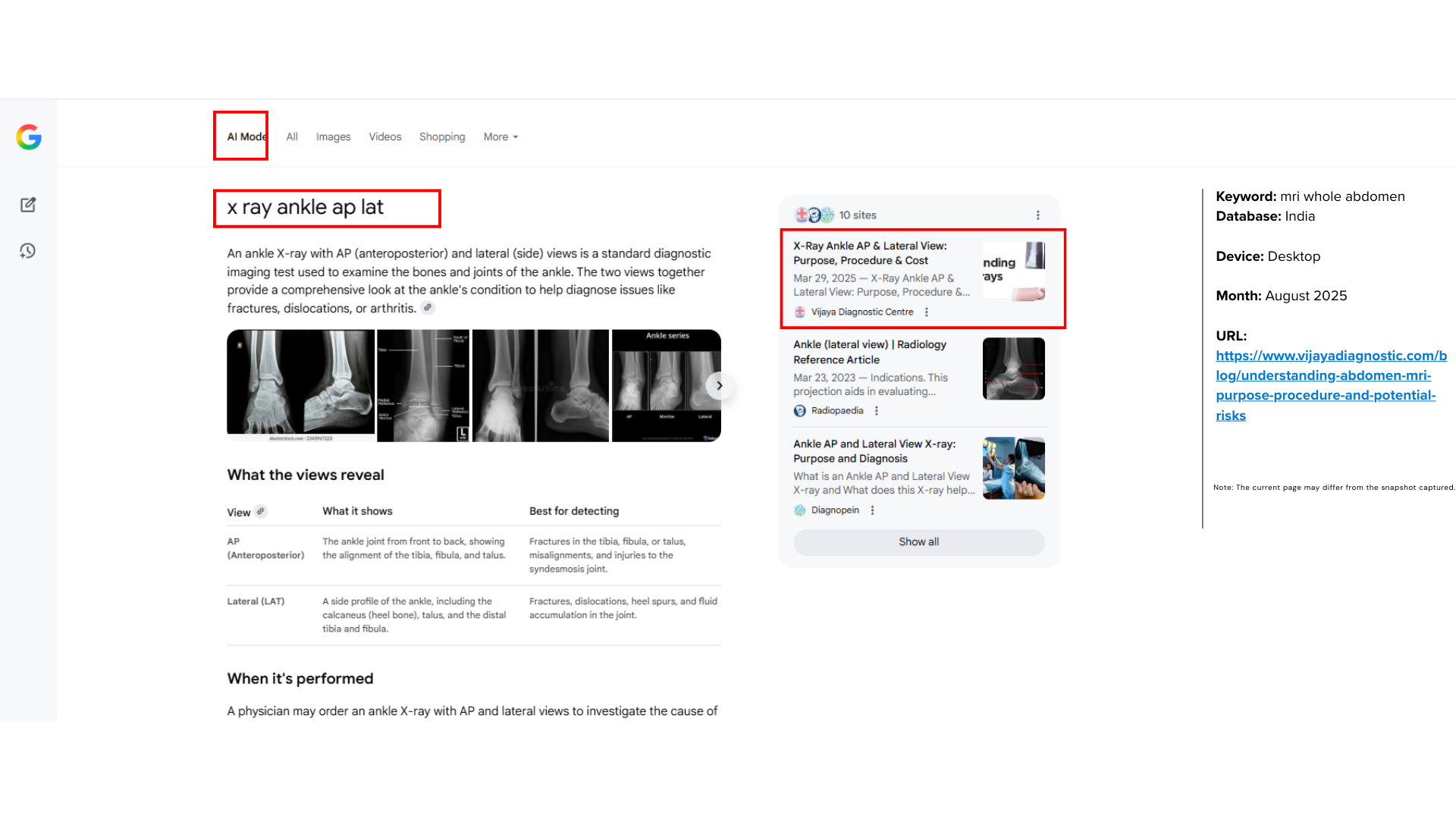Viewport: 1456px width, 819px height.
Task: Open the three-dot menu for Vijaya Diagnostic Centre
Action: click(926, 312)
